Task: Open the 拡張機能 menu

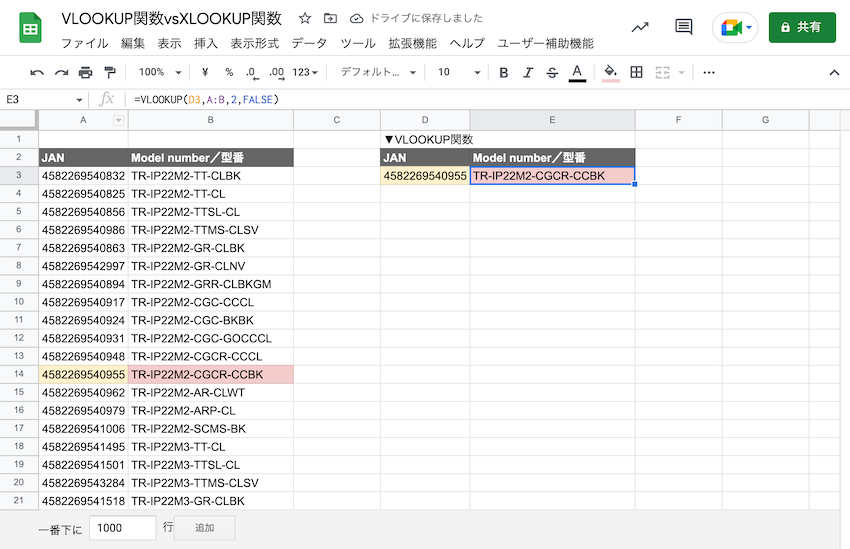Action: pos(412,43)
